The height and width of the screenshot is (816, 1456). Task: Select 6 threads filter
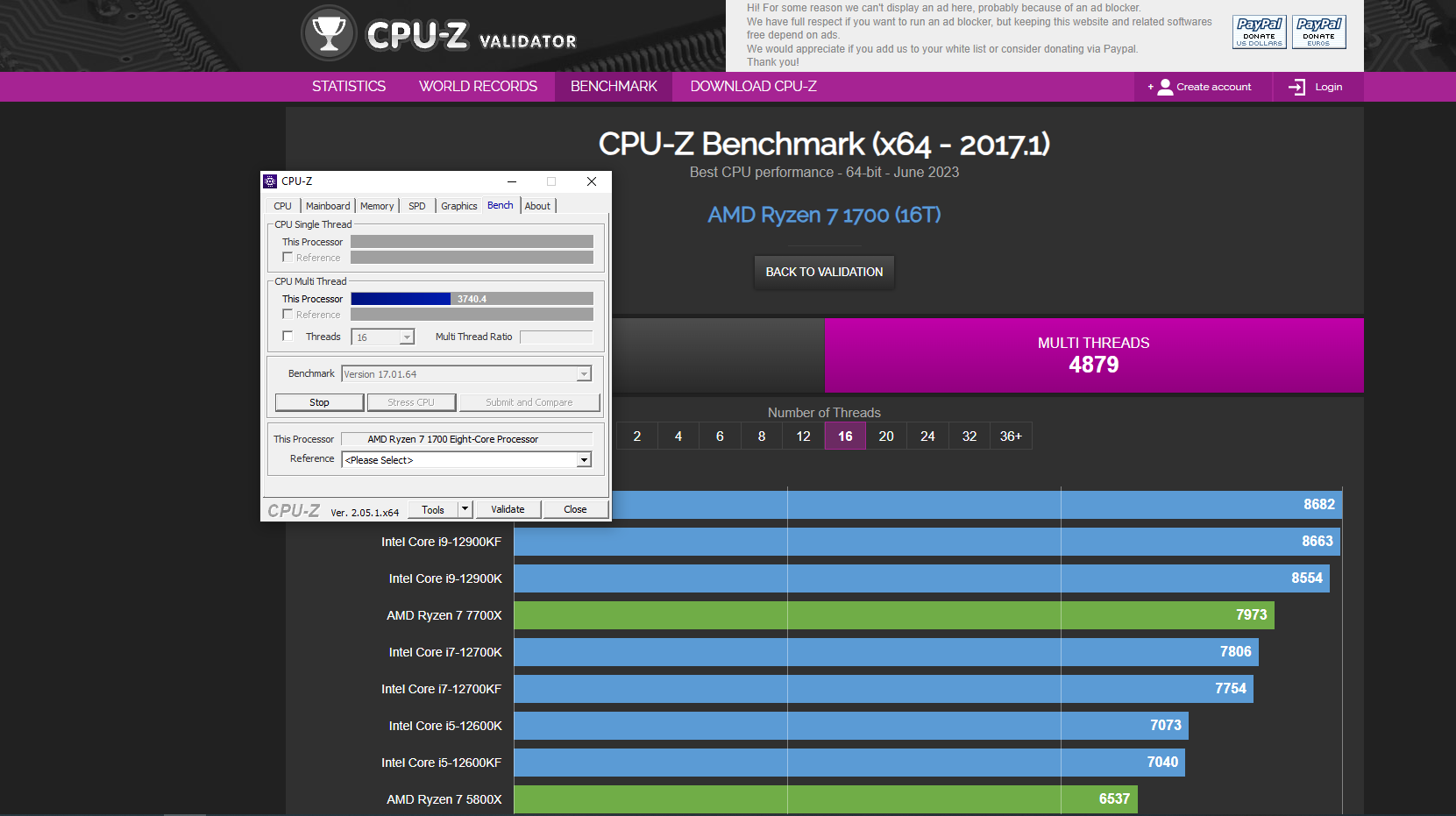coord(720,436)
